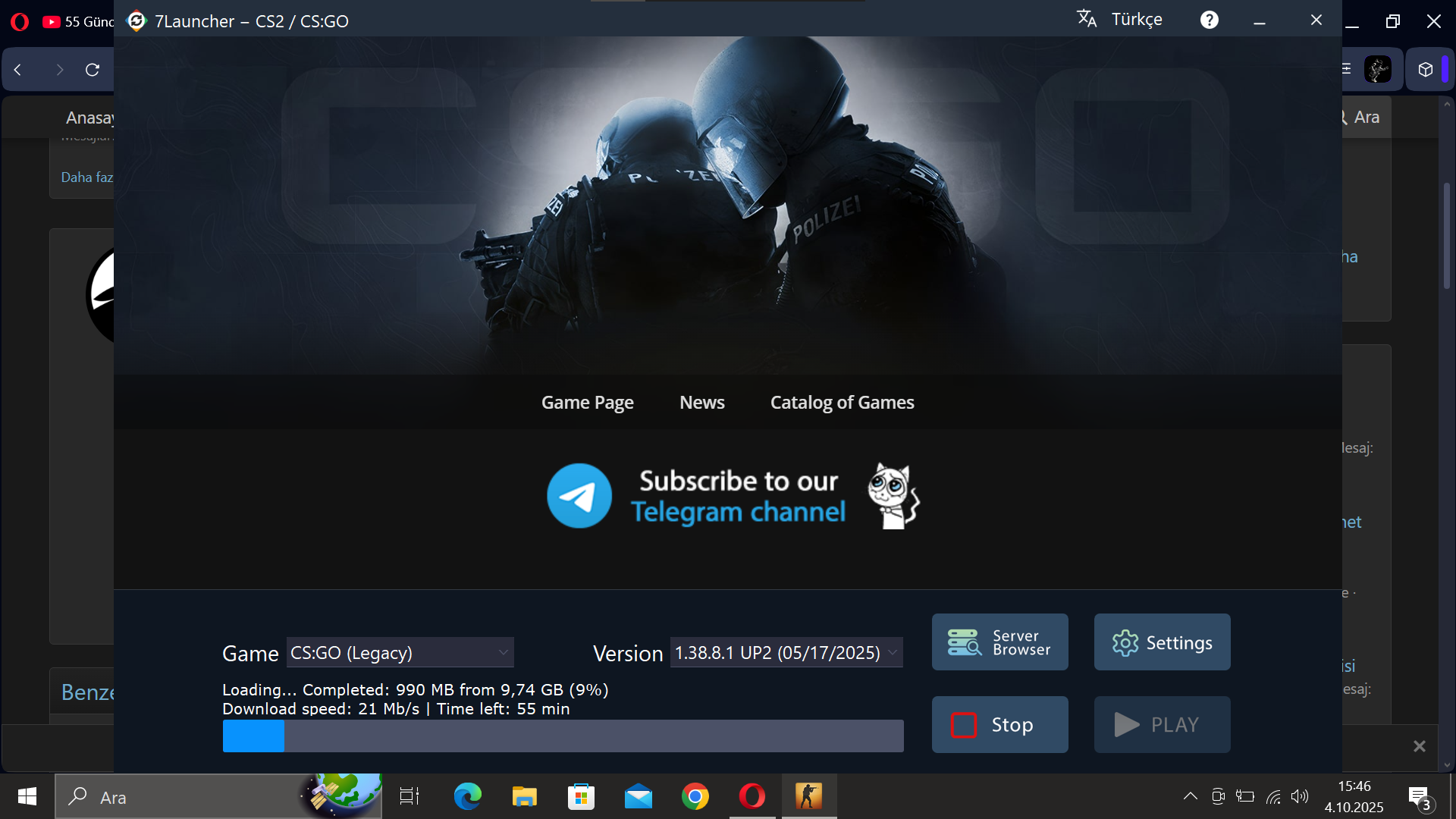Expand the Version dropdown
The width and height of the screenshot is (1456, 819).
pos(786,653)
